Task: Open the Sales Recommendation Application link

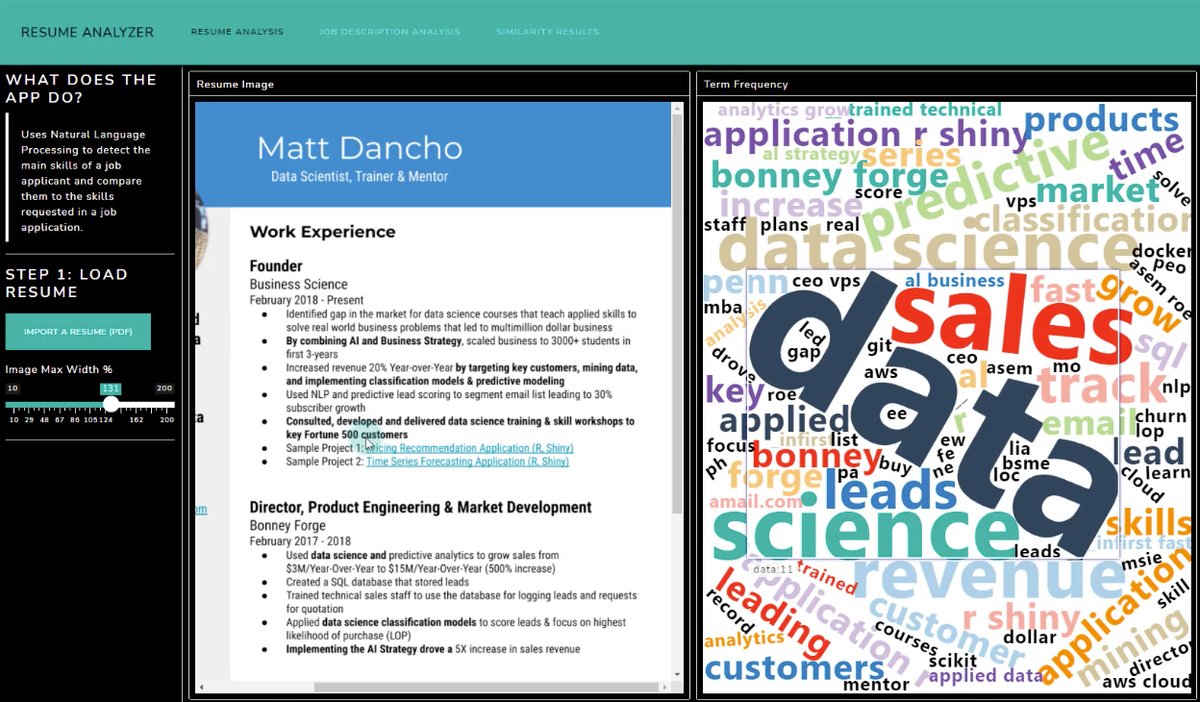Action: (x=467, y=447)
